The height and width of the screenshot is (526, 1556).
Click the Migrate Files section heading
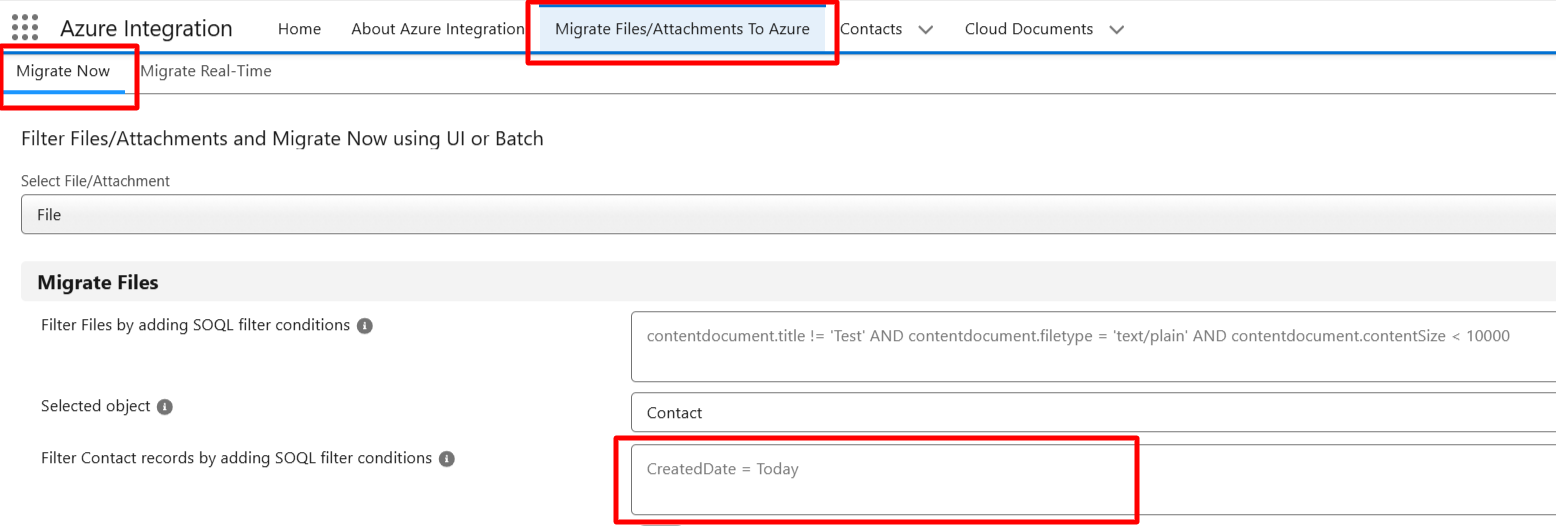coord(98,283)
